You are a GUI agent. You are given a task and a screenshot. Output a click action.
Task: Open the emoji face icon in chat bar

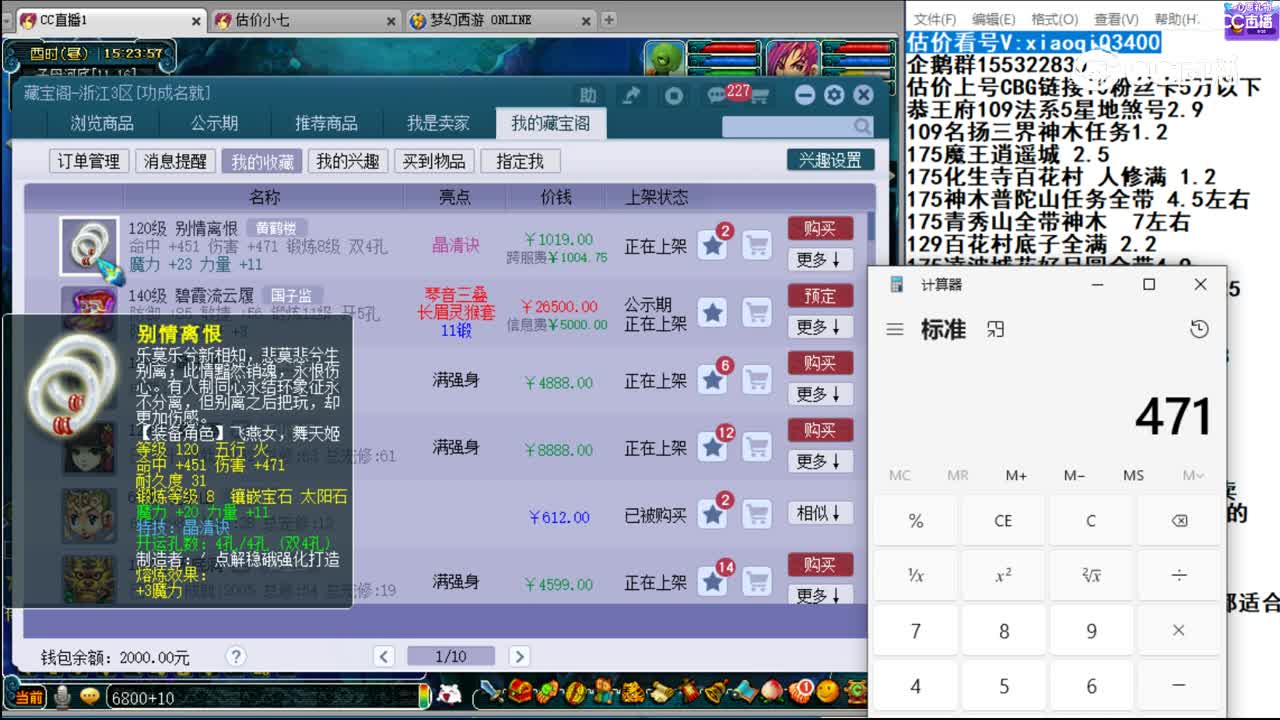coord(90,696)
